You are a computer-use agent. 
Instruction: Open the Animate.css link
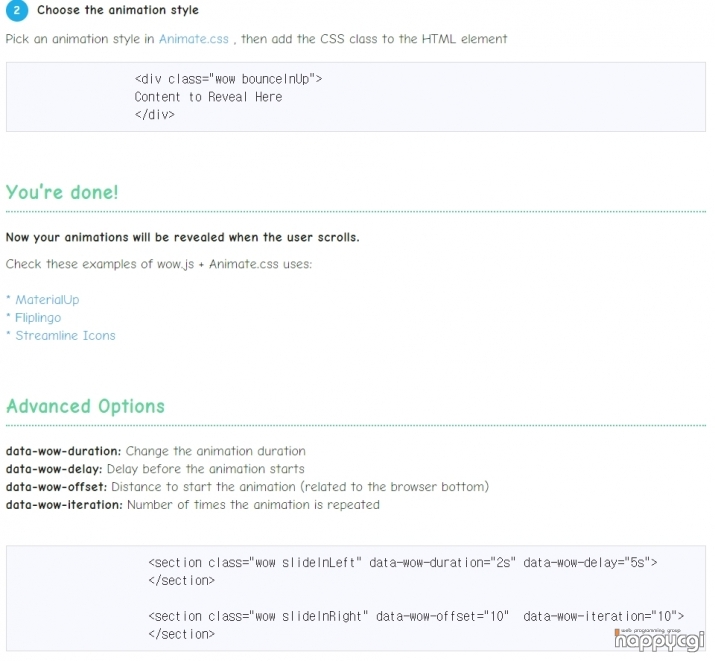[x=194, y=39]
